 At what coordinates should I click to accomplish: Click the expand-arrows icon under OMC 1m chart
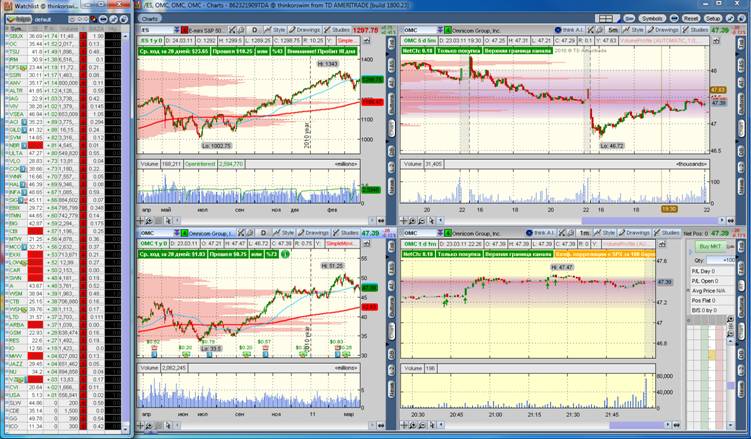676,425
